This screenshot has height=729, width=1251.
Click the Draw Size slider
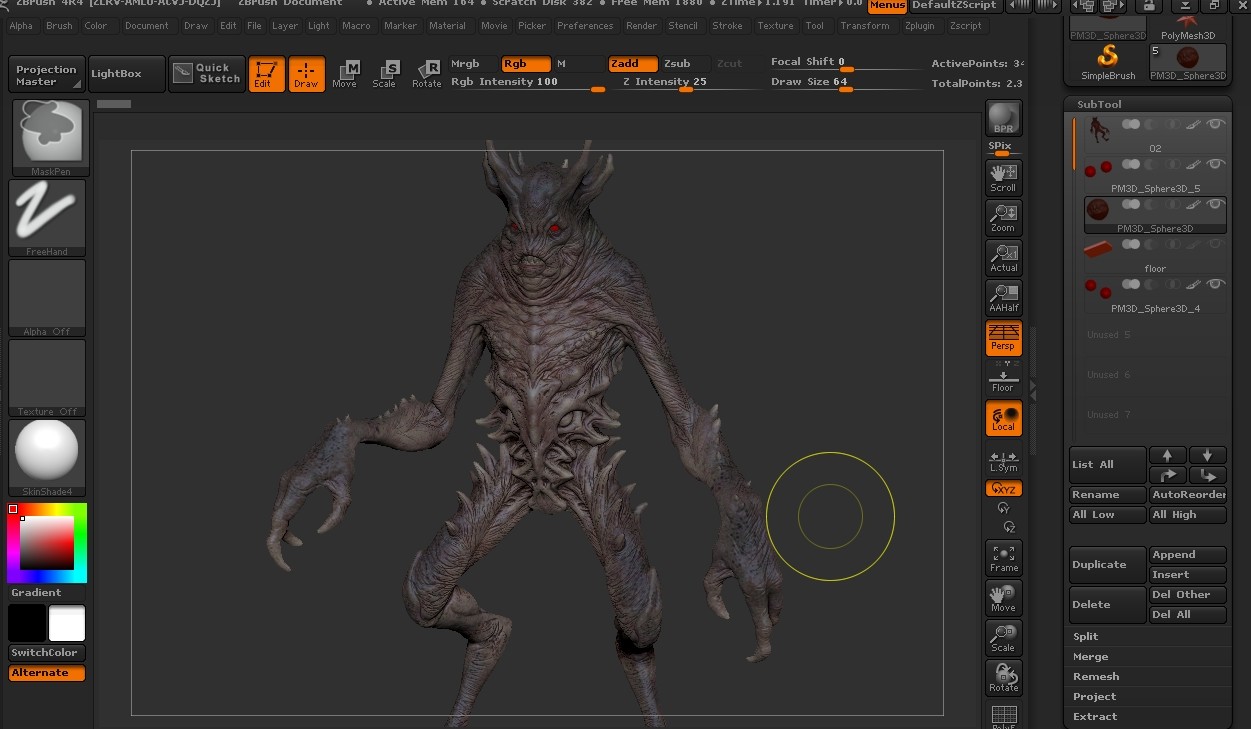coord(845,83)
